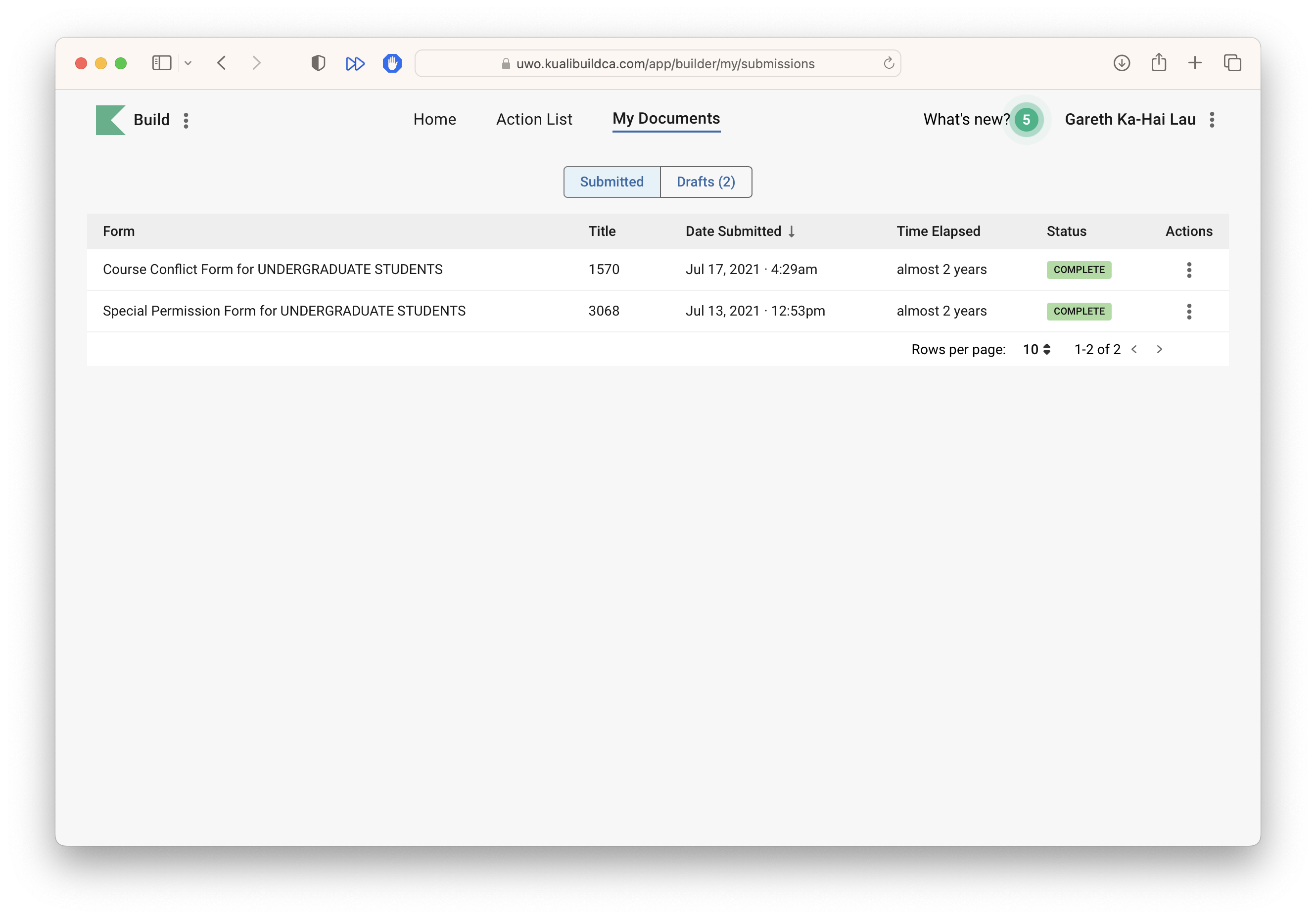Viewport: 1316px width, 919px height.
Task: Open actions menu for Special Permission Form row
Action: pos(1189,312)
